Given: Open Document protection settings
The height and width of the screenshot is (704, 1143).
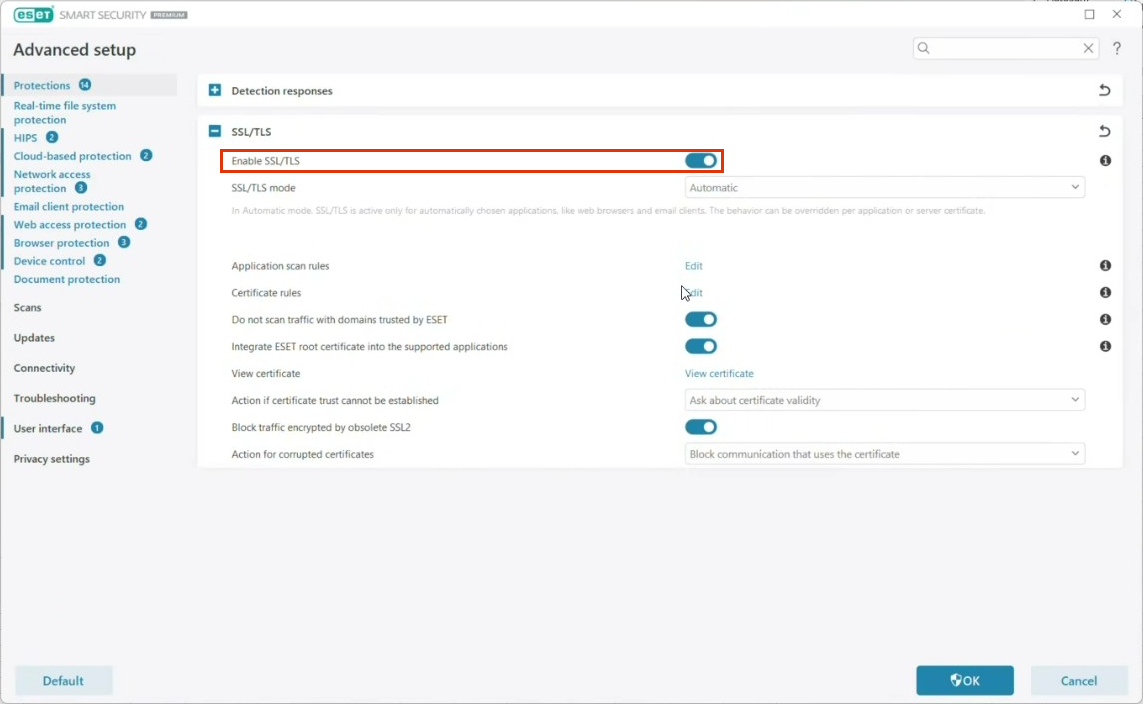Looking at the screenshot, I should (x=66, y=279).
